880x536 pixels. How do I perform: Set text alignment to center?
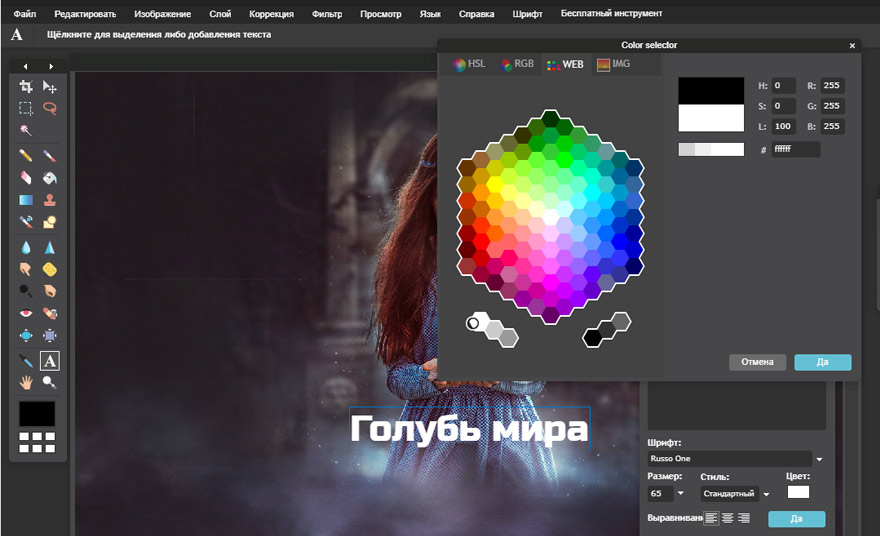coord(727,518)
